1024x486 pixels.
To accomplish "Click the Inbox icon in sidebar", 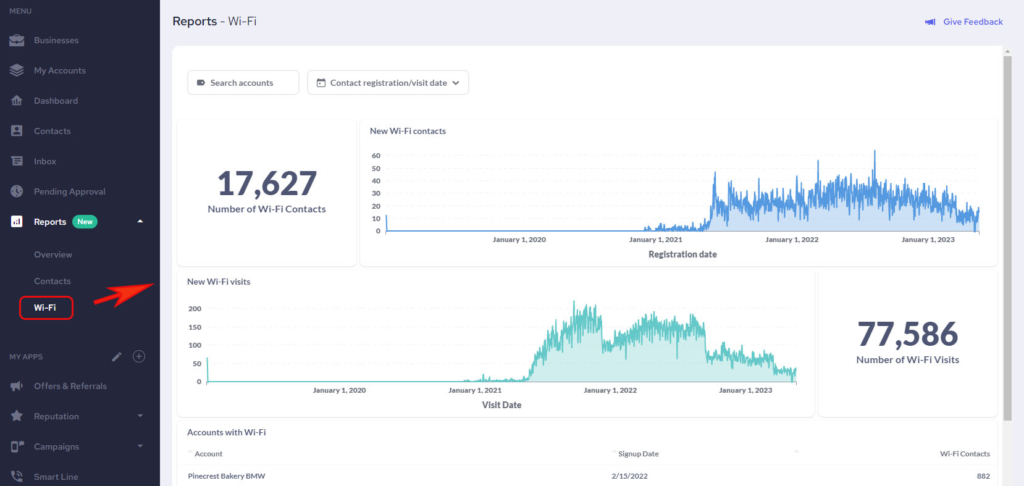I will (16, 161).
